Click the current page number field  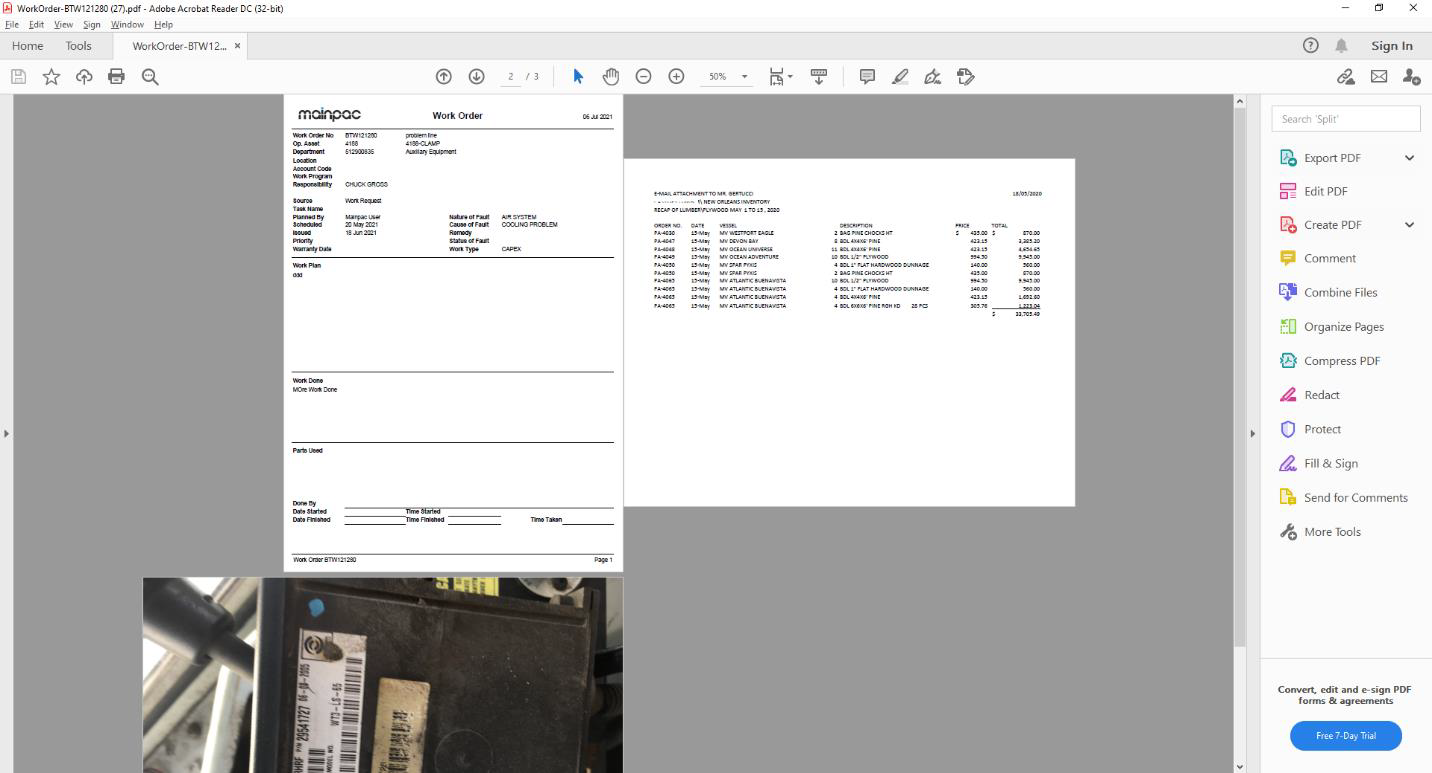tap(510, 77)
